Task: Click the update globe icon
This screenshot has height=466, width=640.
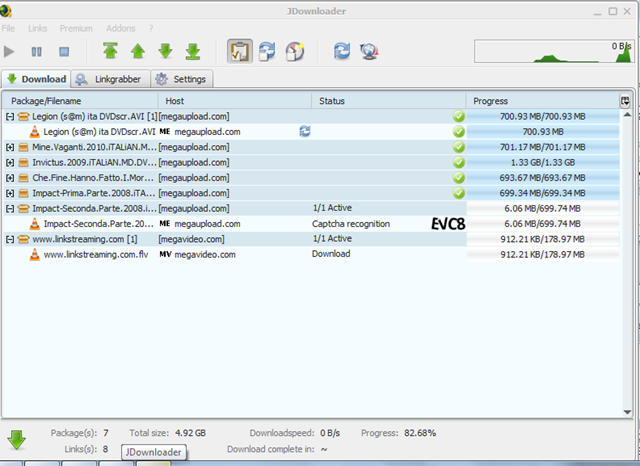Action: 369,51
